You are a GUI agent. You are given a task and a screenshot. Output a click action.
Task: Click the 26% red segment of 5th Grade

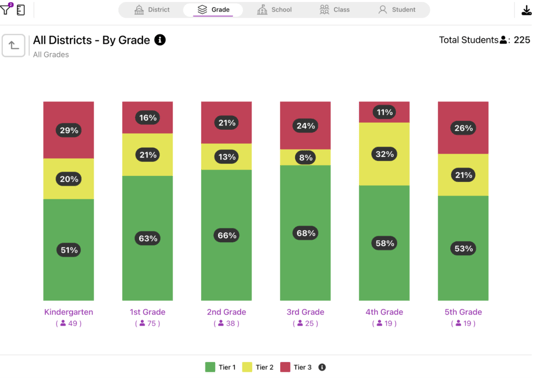[463, 128]
